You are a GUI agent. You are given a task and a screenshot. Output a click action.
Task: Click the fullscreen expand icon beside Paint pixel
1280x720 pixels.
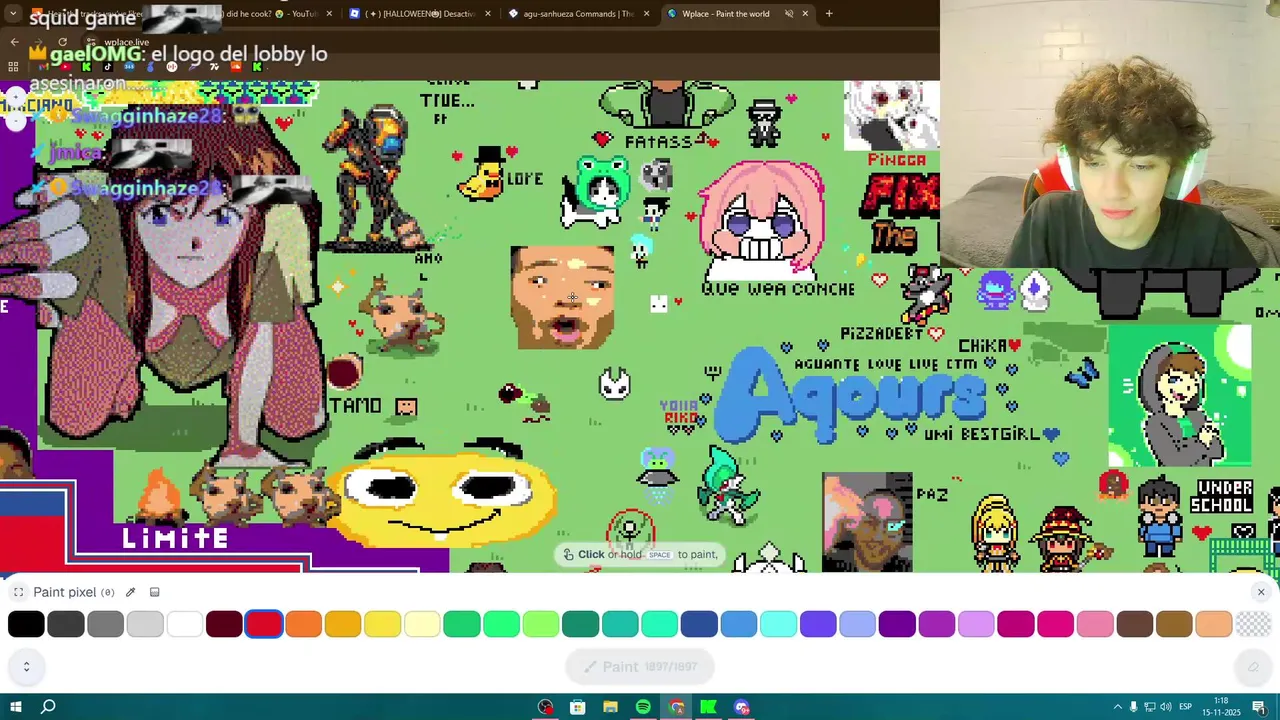click(x=18, y=592)
